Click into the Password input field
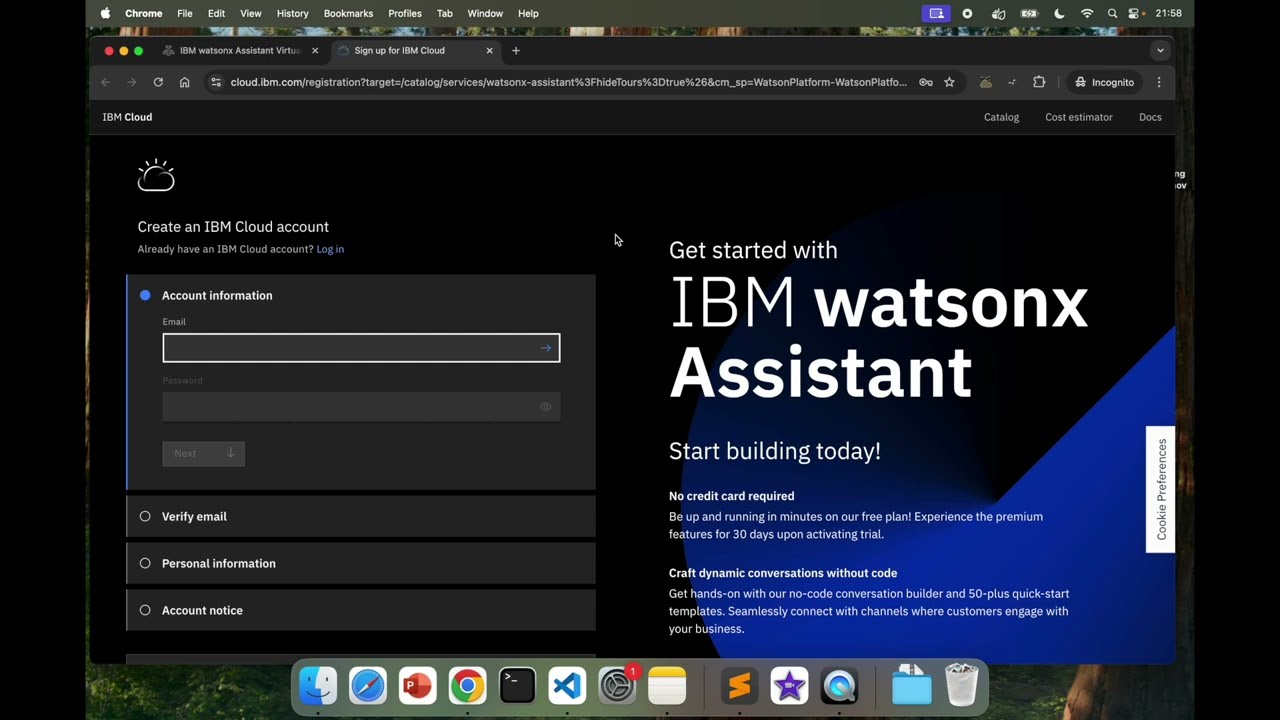 pyautogui.click(x=361, y=407)
